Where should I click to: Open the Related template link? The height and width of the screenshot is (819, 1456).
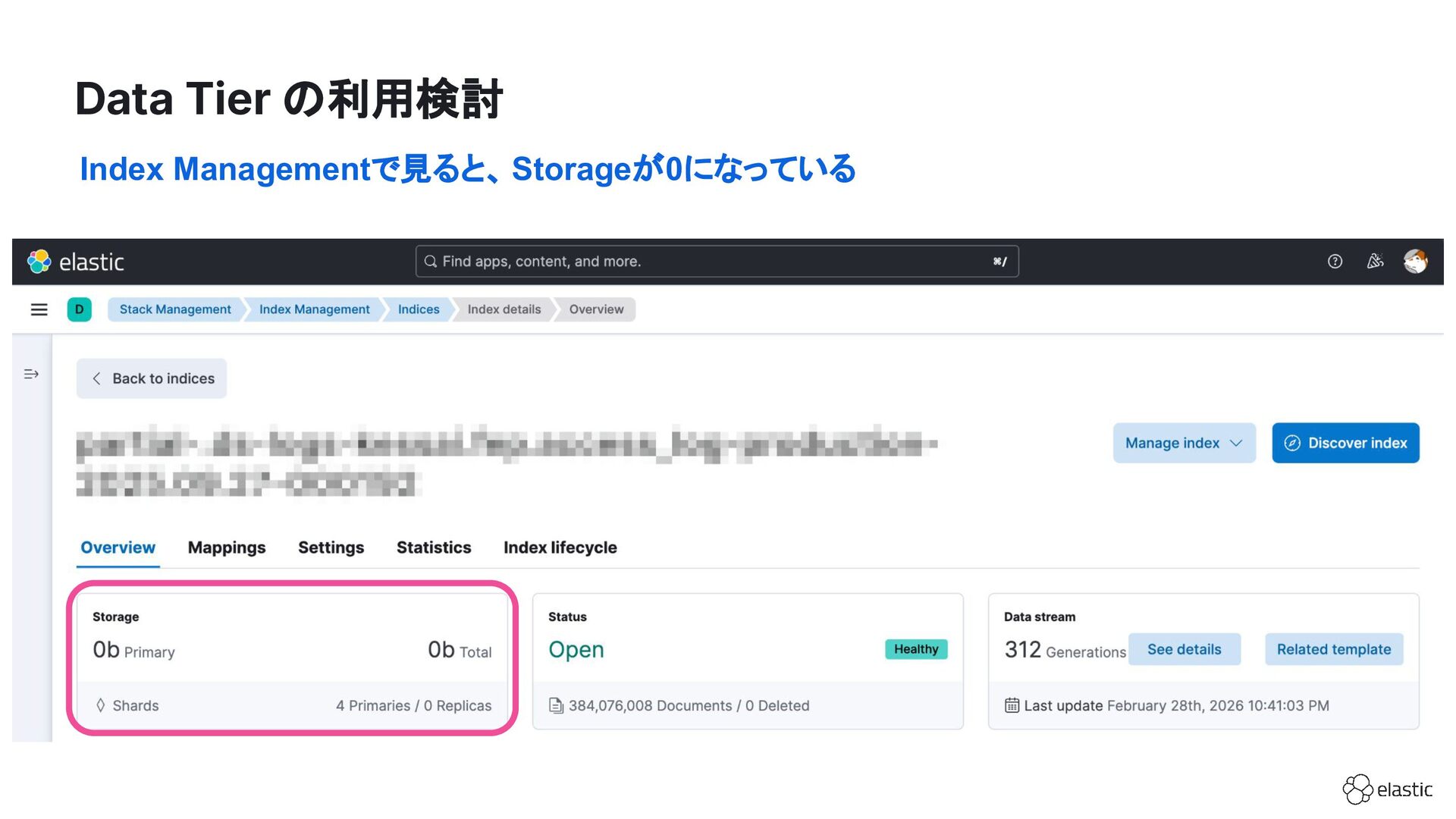(x=1333, y=649)
